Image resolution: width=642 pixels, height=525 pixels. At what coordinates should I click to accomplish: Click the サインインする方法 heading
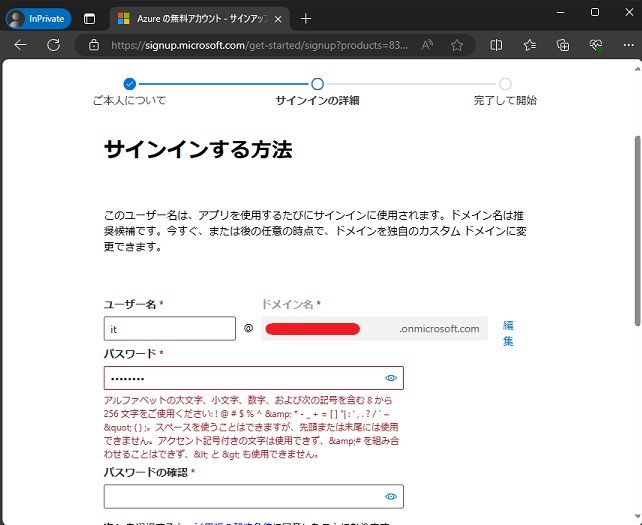pos(198,149)
